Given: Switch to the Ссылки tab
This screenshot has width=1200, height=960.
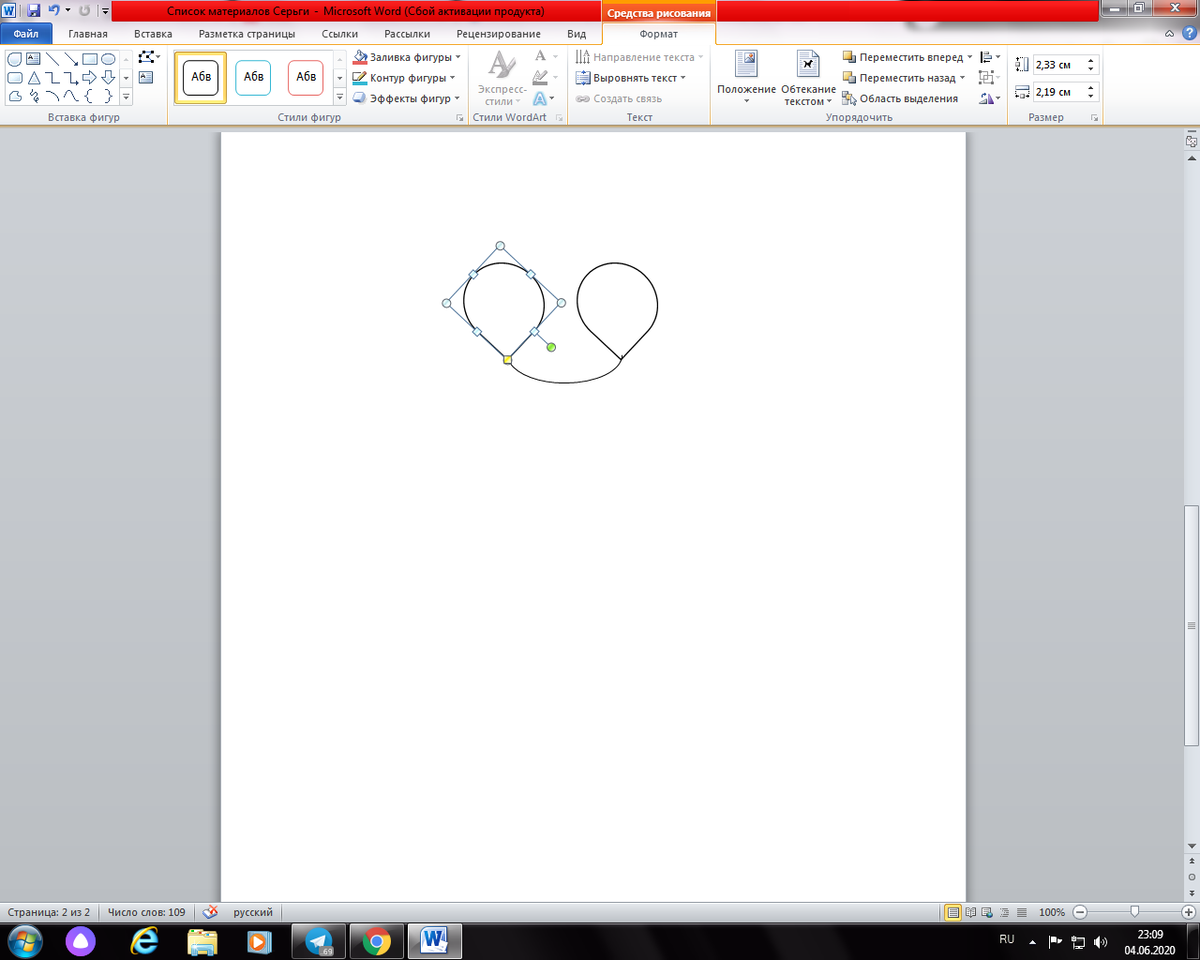Looking at the screenshot, I should [x=340, y=33].
